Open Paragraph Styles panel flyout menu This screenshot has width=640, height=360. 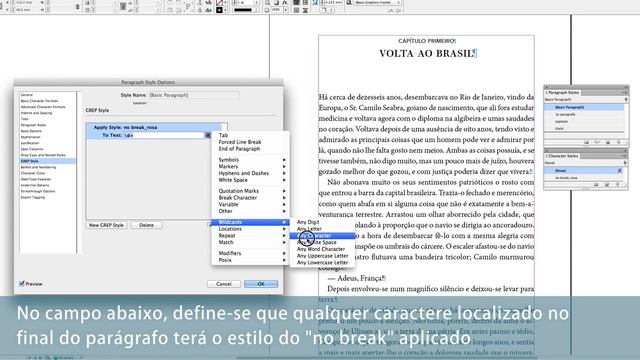tap(624, 93)
